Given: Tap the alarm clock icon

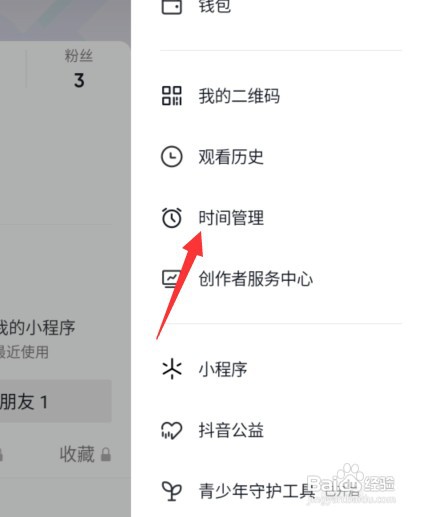Looking at the screenshot, I should click(x=172, y=218).
